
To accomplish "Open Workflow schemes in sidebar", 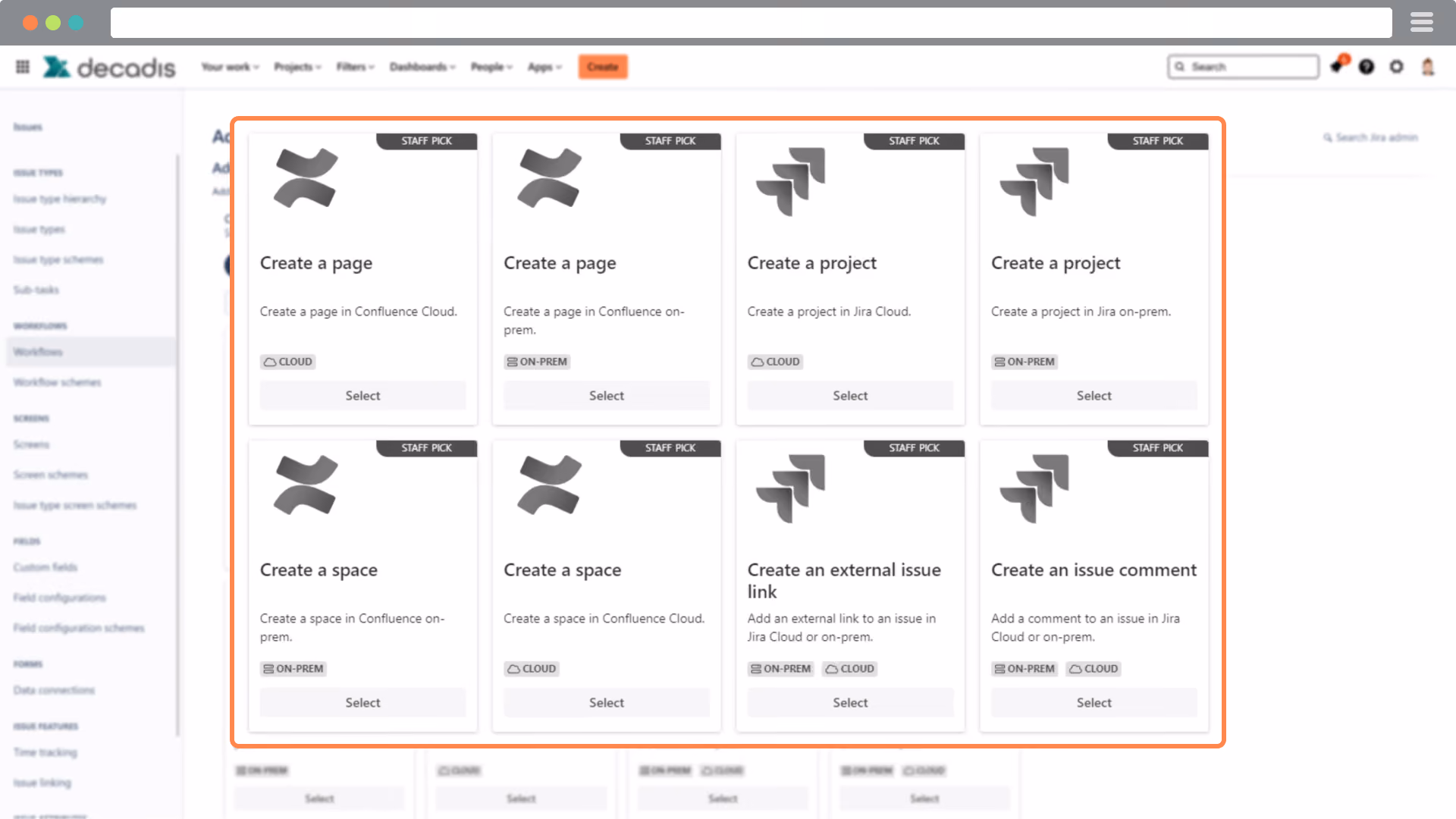I will coord(57,382).
